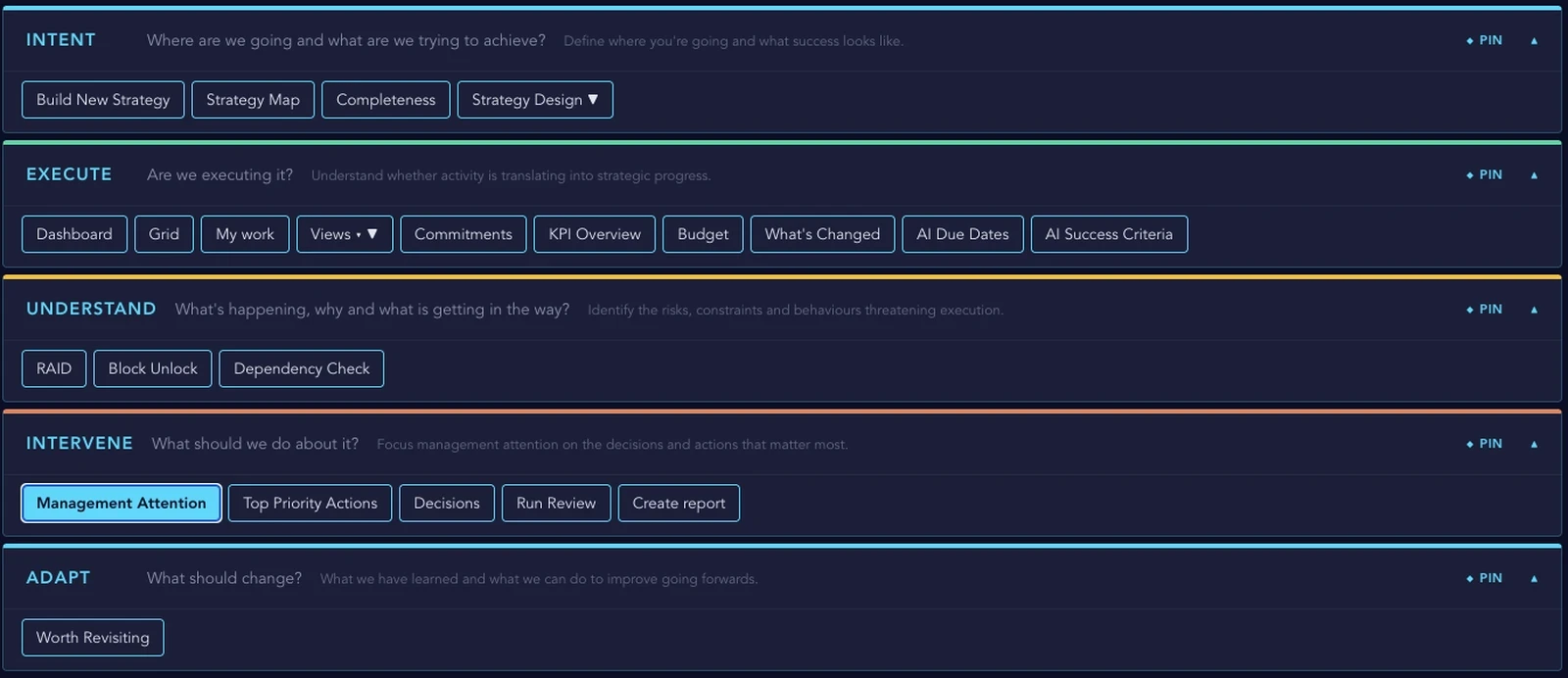Screen dimensions: 1568x678
Task: Open the Budget view
Action: 703,234
